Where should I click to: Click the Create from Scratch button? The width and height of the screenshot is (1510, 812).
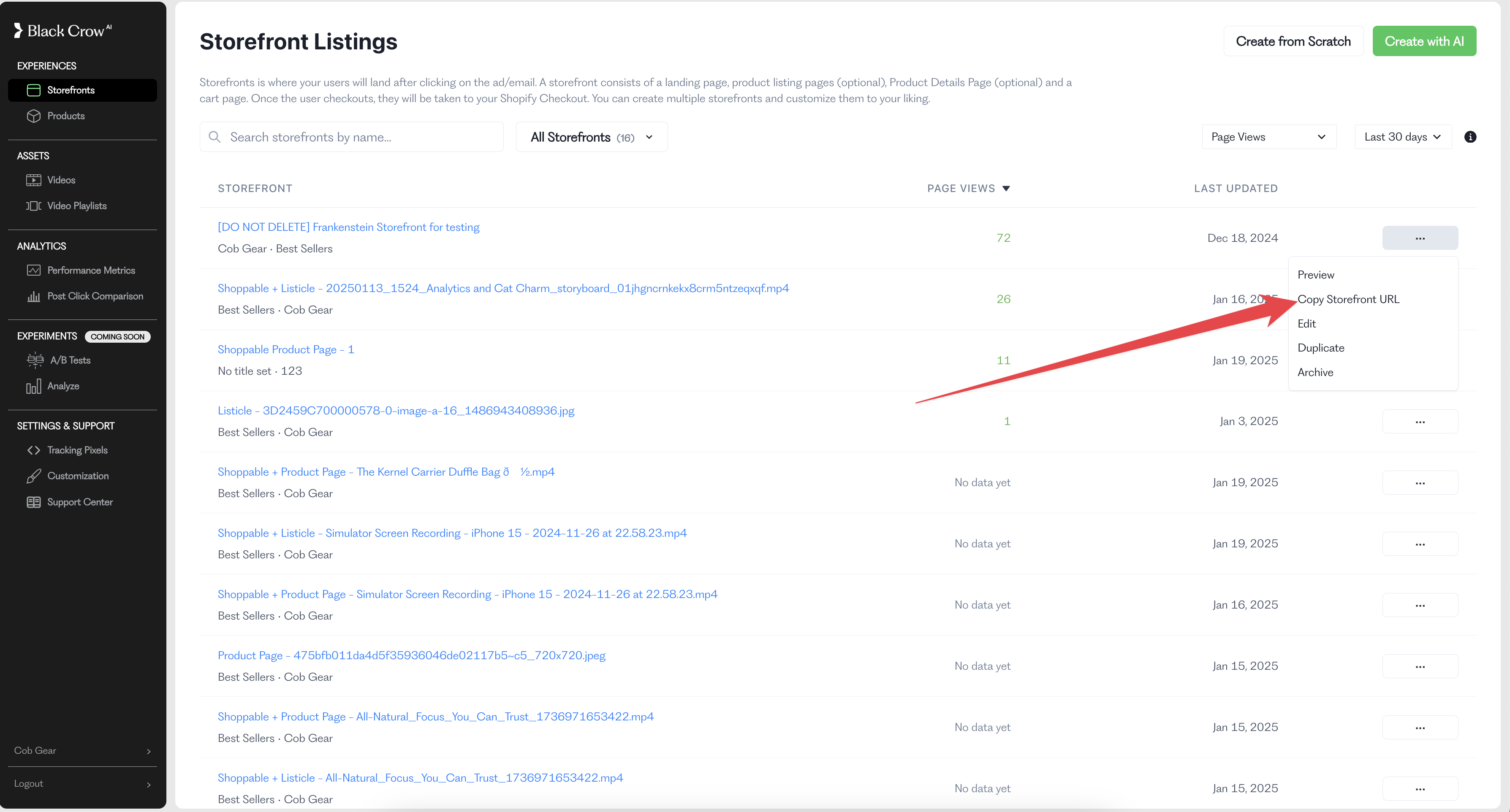point(1293,42)
